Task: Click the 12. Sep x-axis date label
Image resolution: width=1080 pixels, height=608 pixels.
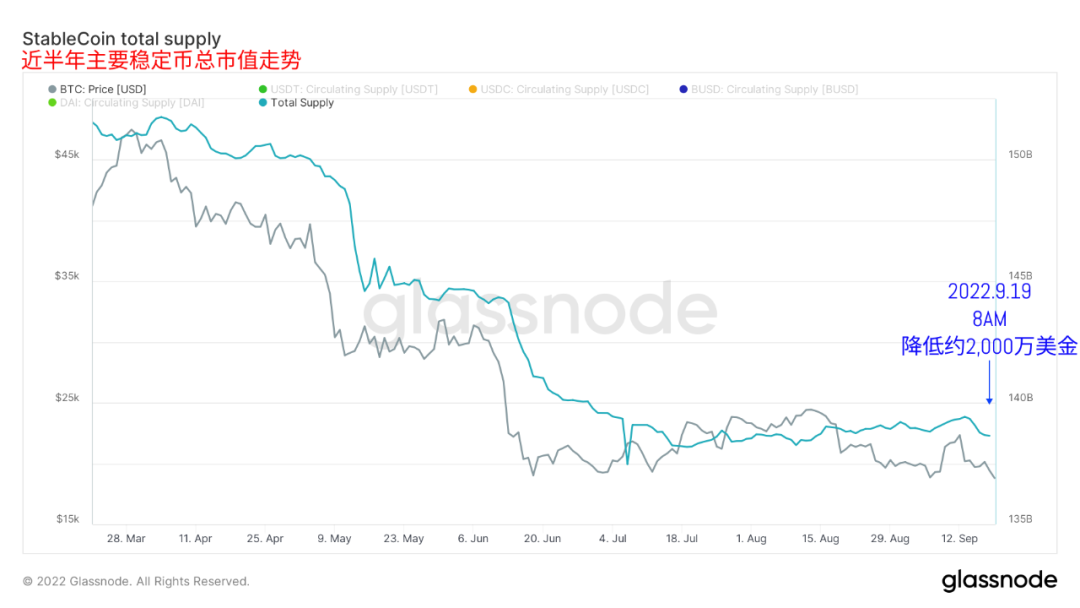Action: click(x=959, y=538)
